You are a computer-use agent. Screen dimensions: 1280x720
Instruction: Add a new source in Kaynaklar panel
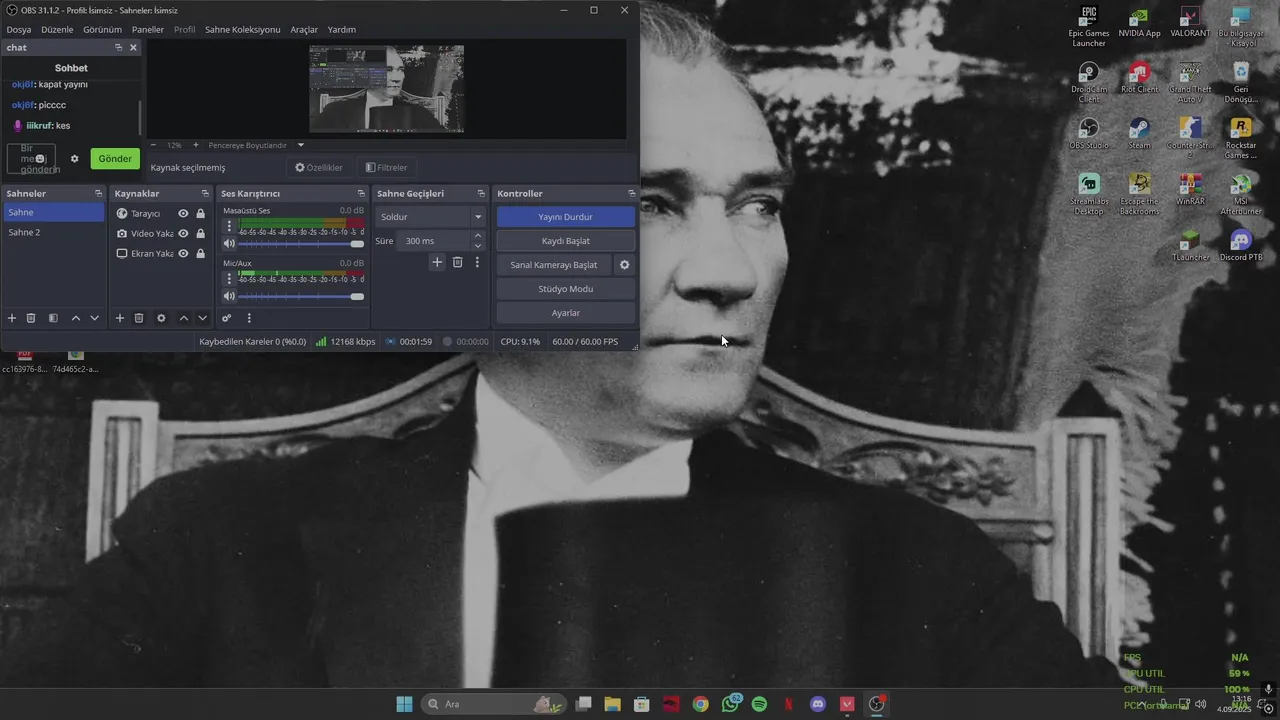coord(120,318)
